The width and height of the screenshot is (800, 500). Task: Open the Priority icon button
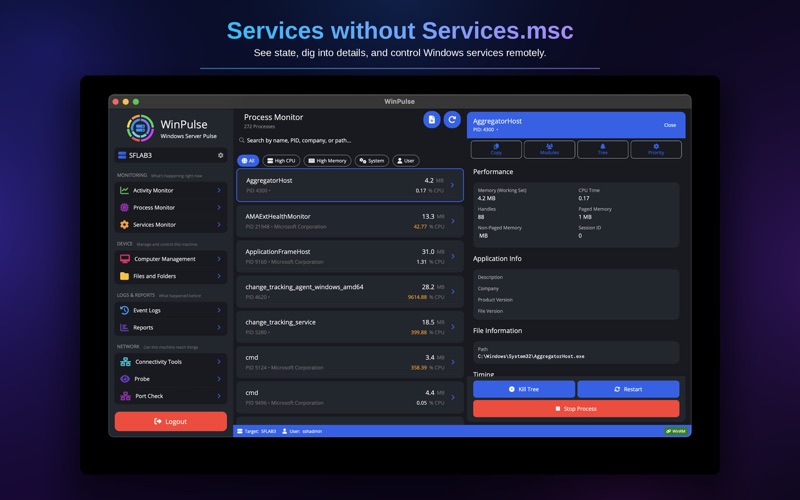point(656,149)
